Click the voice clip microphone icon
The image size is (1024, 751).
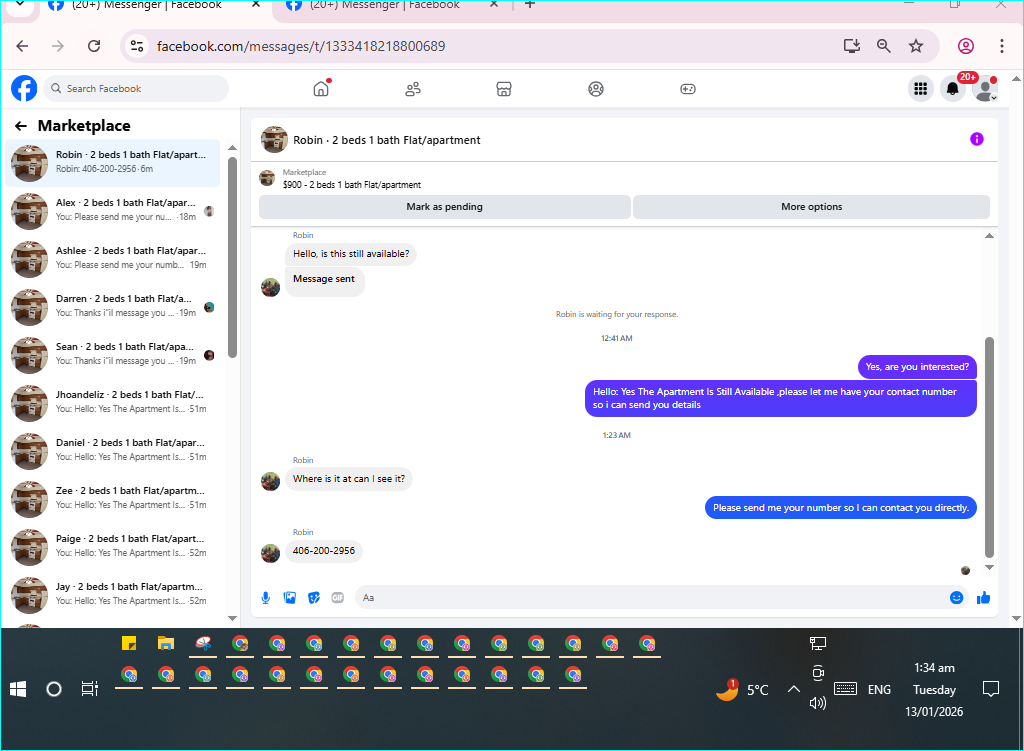point(266,598)
